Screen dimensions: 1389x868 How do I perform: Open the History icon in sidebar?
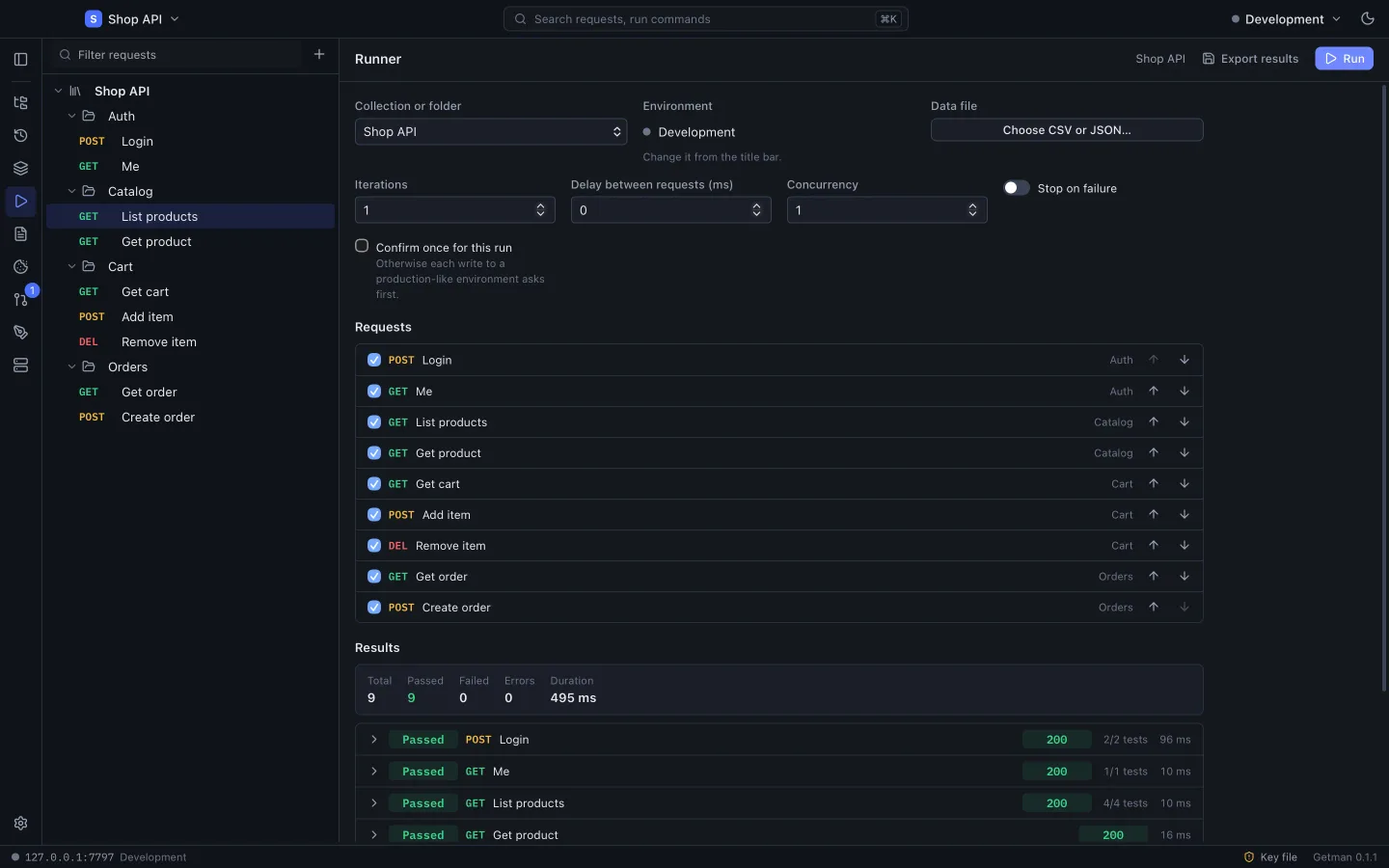20,135
